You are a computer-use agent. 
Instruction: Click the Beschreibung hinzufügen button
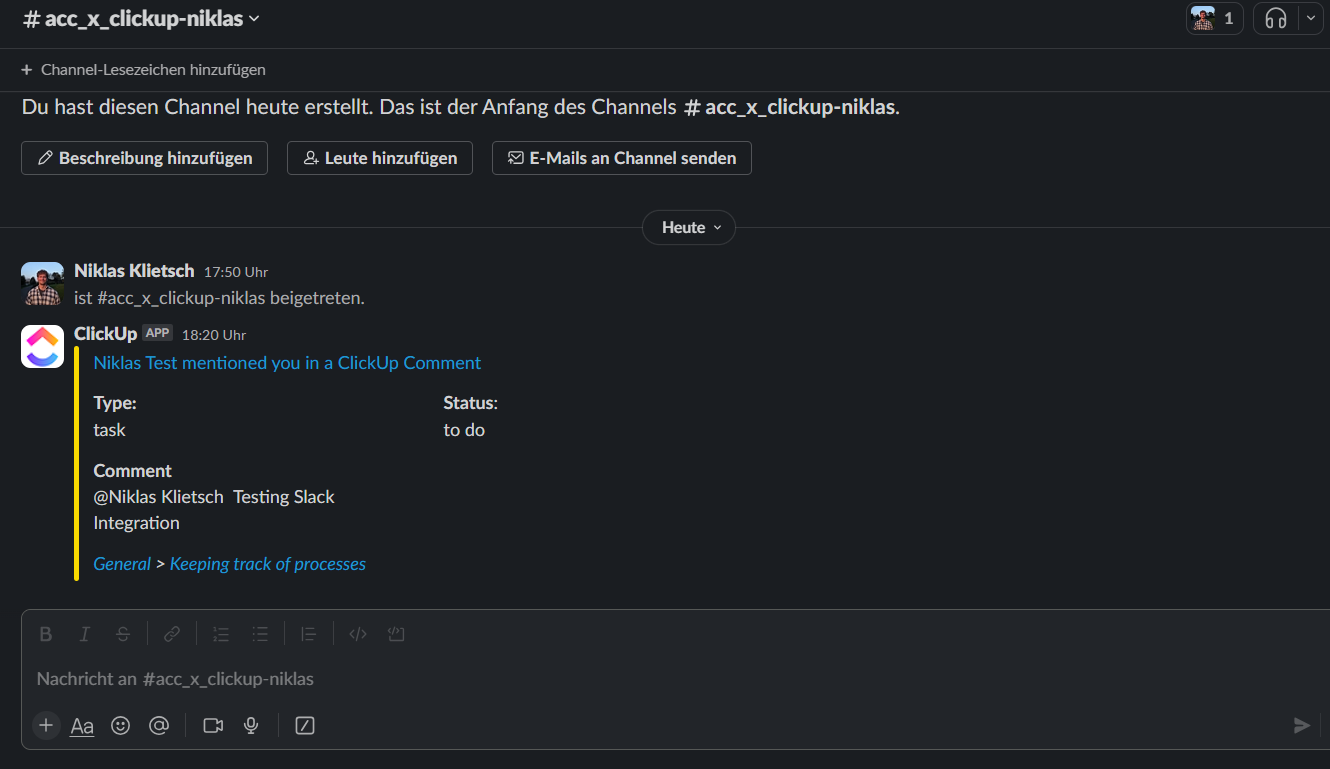[x=144, y=158]
